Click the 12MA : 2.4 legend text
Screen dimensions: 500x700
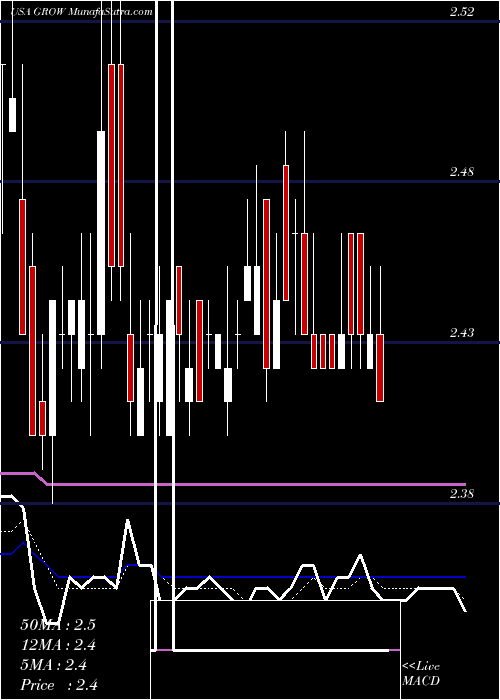(58, 645)
